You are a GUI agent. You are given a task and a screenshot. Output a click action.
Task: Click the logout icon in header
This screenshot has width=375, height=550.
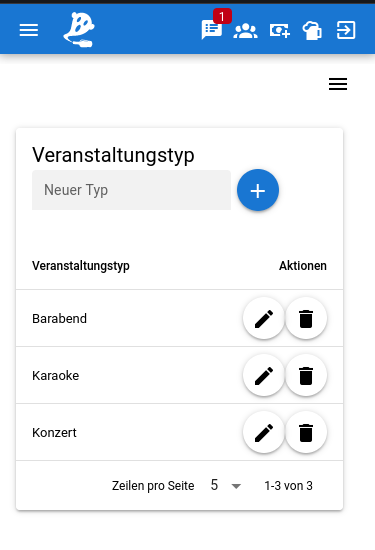[x=346, y=30]
